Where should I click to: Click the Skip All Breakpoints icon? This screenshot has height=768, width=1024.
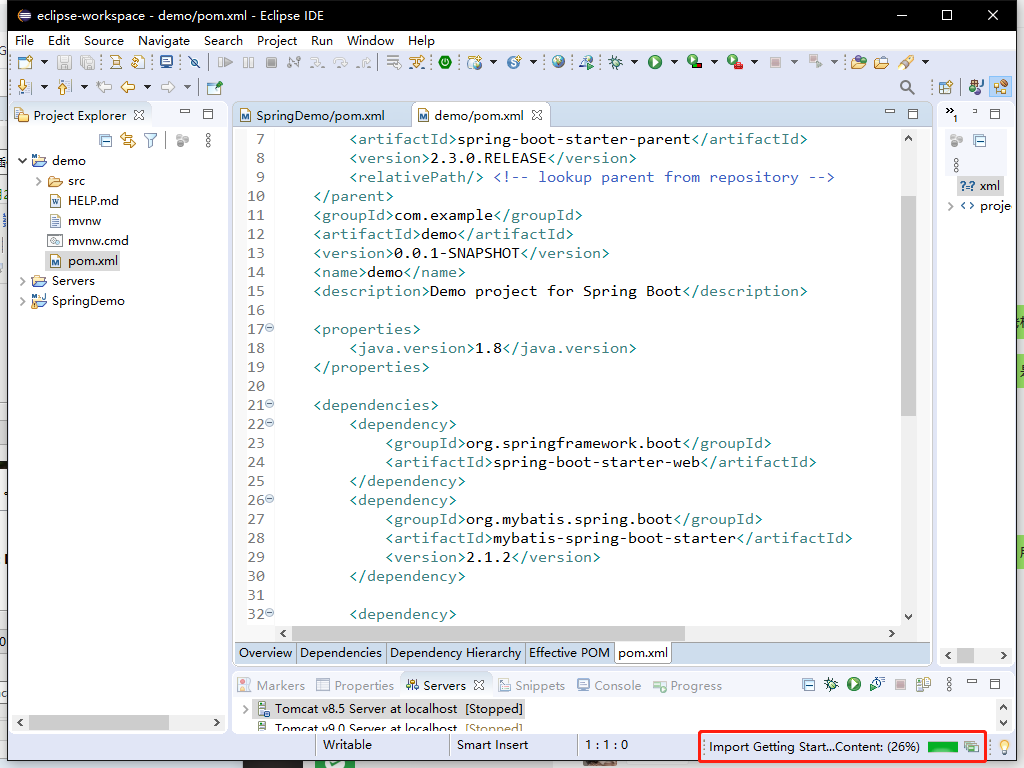click(x=194, y=62)
